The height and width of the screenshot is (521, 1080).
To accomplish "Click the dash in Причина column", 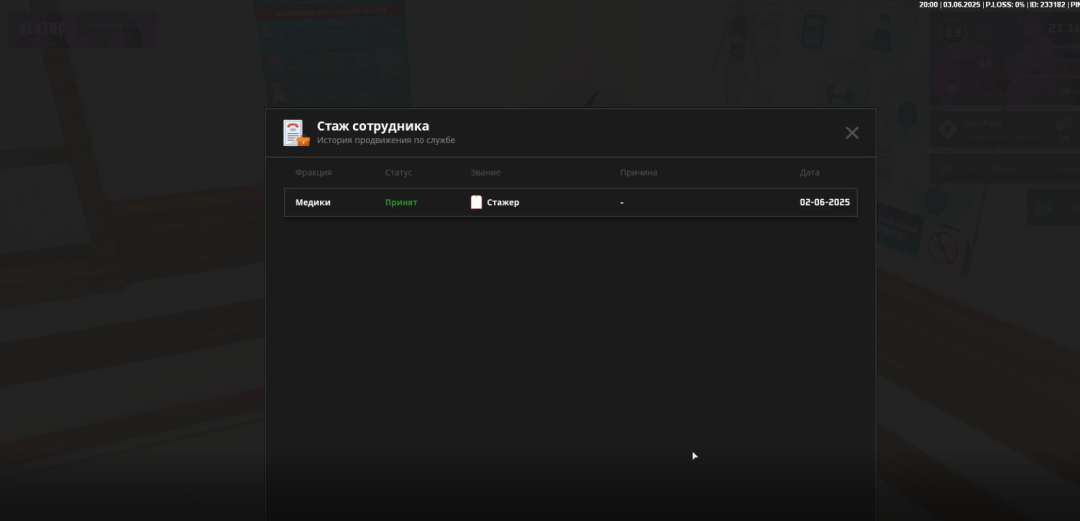I will point(622,203).
